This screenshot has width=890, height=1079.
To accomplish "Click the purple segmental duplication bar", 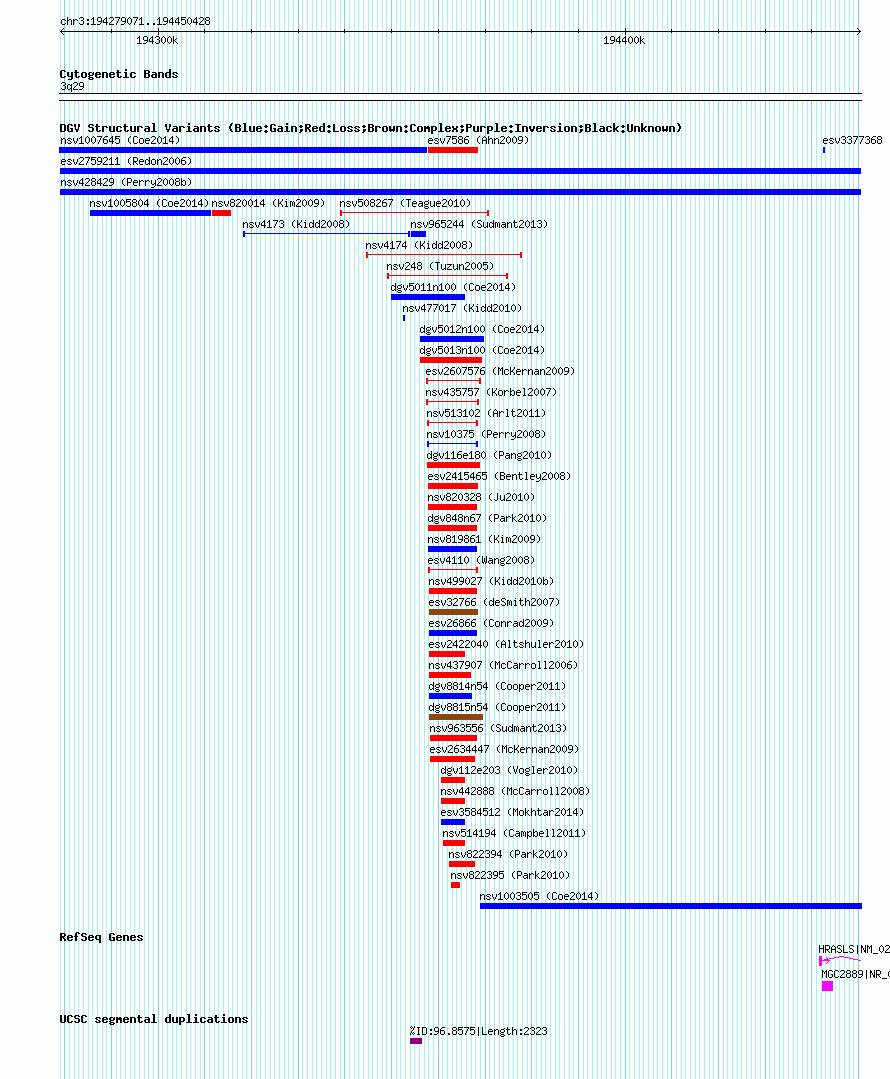I will pyautogui.click(x=416, y=1041).
